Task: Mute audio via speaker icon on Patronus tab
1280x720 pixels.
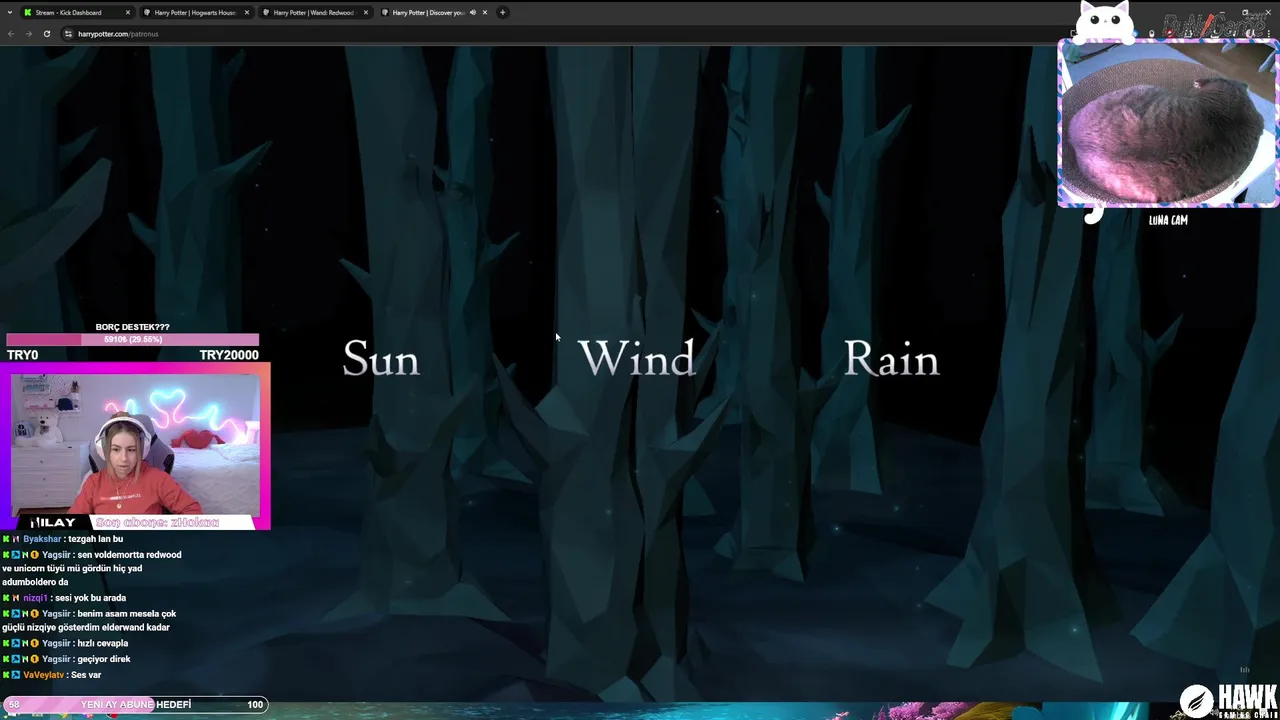Action: click(x=472, y=13)
